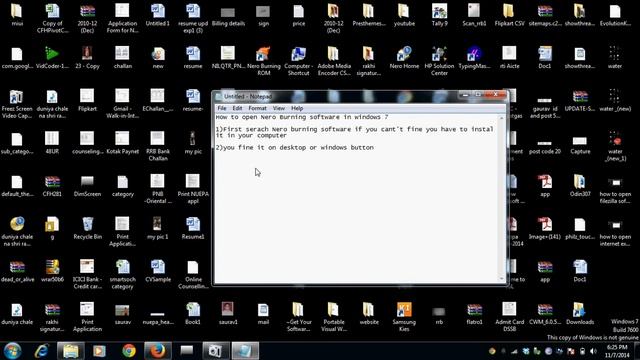Select Resume1 Word document icon
Viewport: 640px width, 360px height.
193,228
